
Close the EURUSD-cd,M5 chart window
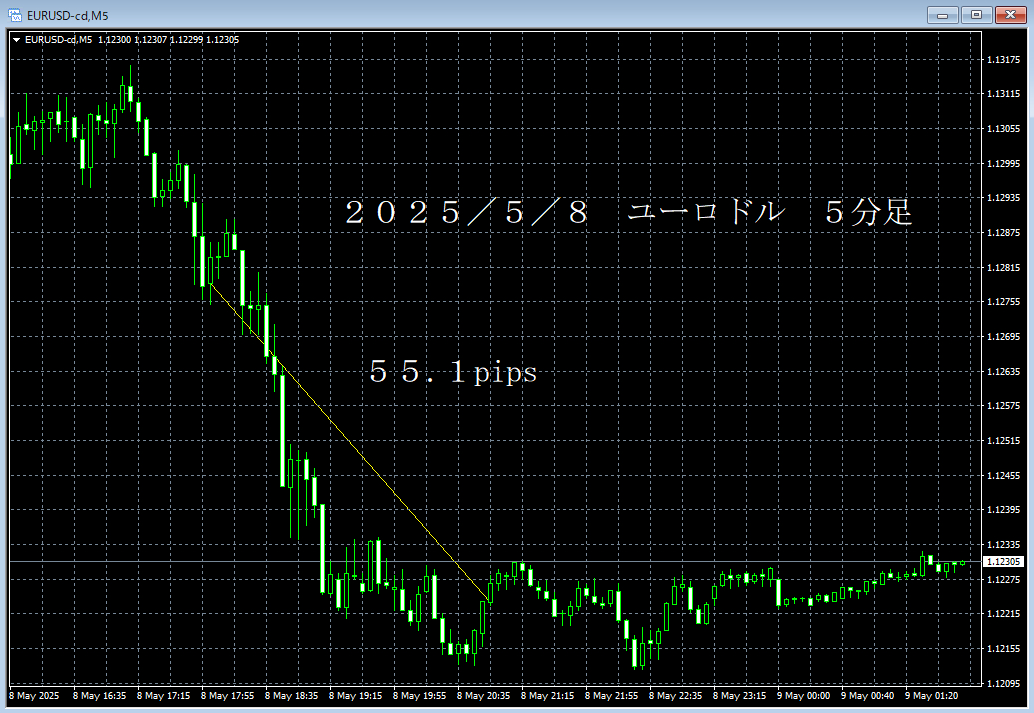tap(1008, 14)
